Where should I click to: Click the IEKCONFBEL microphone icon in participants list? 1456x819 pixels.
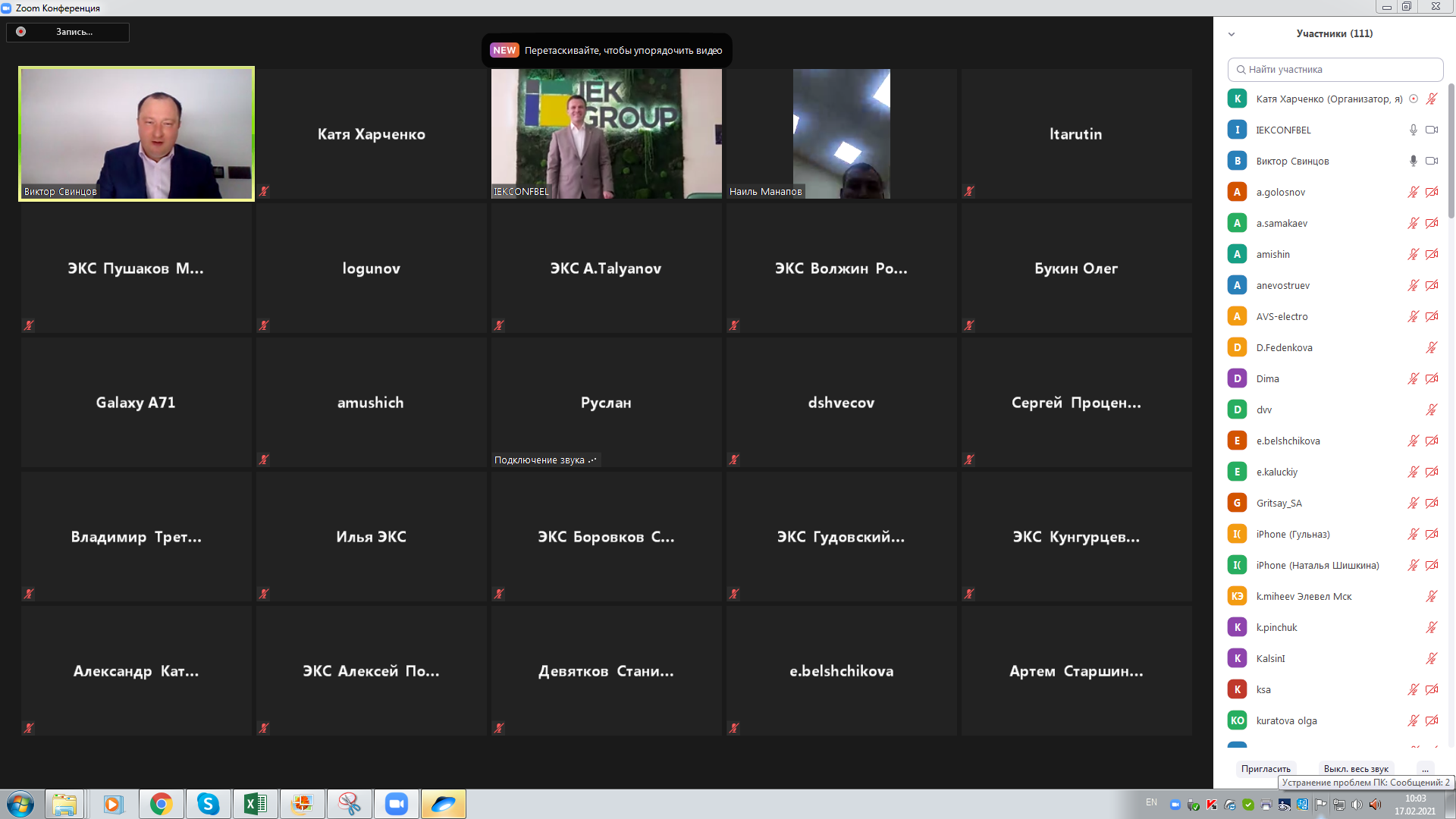(1413, 130)
